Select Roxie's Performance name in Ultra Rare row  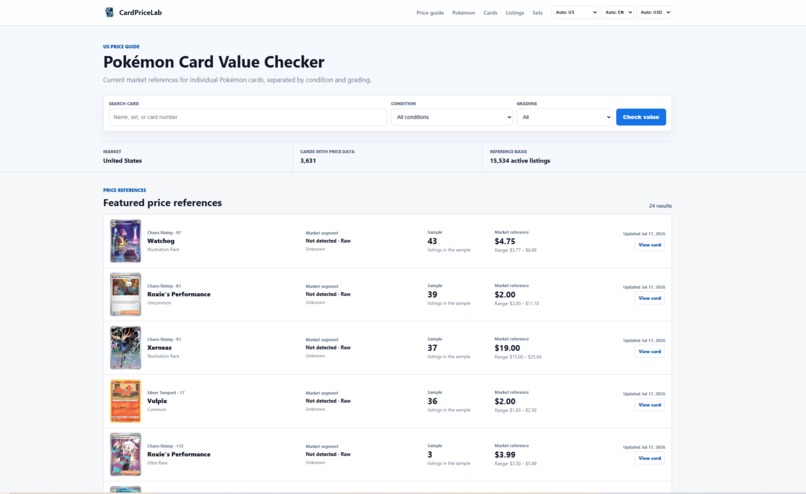pos(179,454)
